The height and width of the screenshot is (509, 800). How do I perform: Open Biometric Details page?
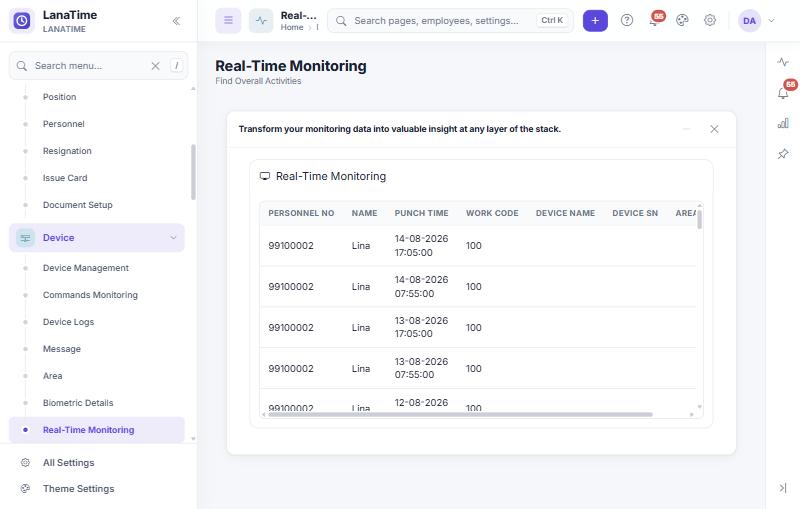(x=78, y=403)
